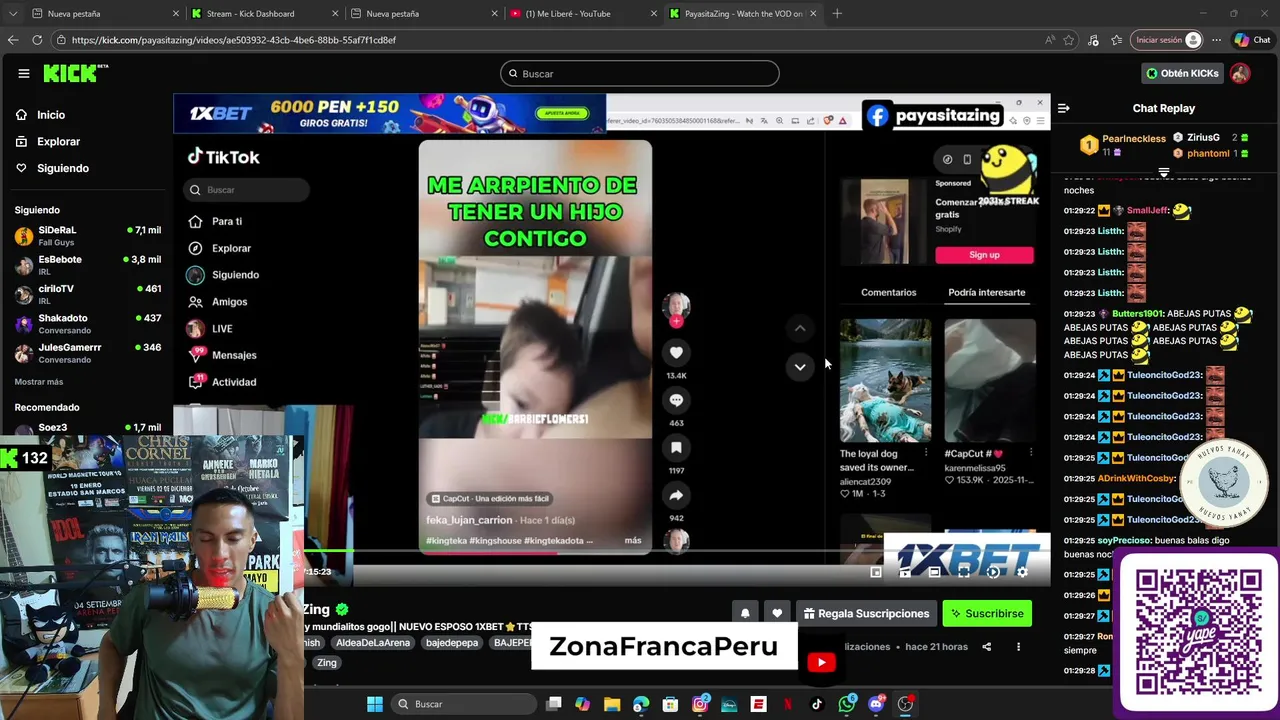Open browser settings and more ellipsis menu

pyautogui.click(x=1216, y=40)
